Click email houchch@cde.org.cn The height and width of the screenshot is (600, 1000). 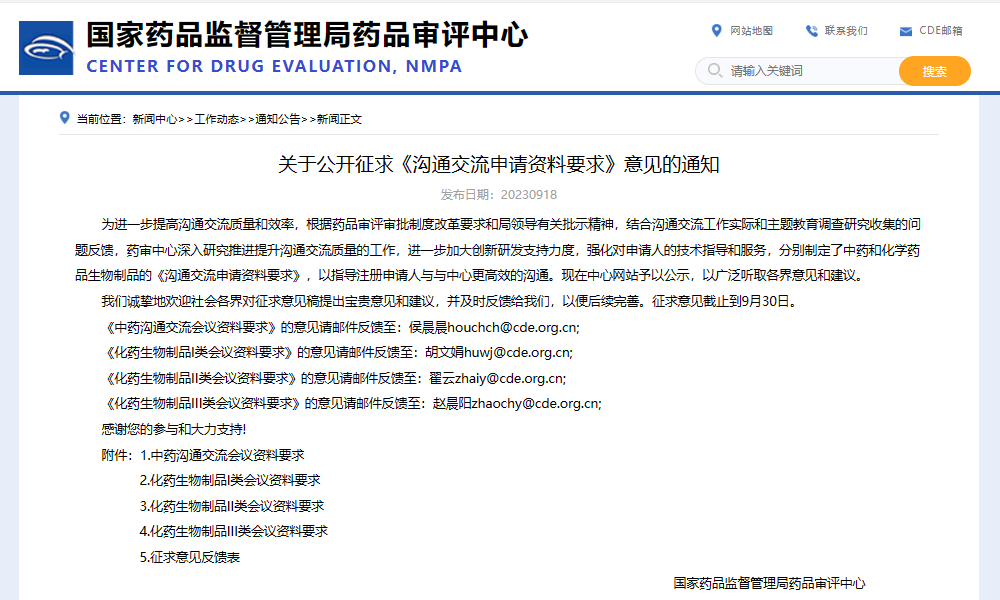click(512, 327)
